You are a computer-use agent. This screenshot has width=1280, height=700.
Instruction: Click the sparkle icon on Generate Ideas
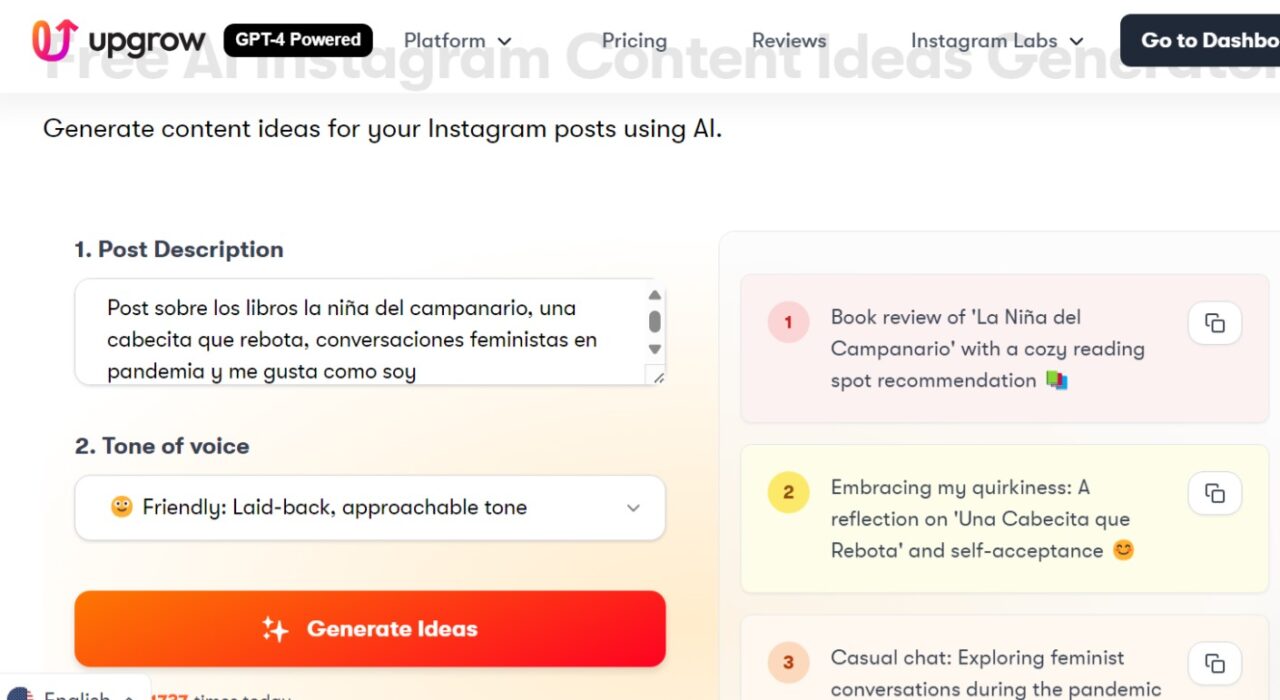[274, 629]
